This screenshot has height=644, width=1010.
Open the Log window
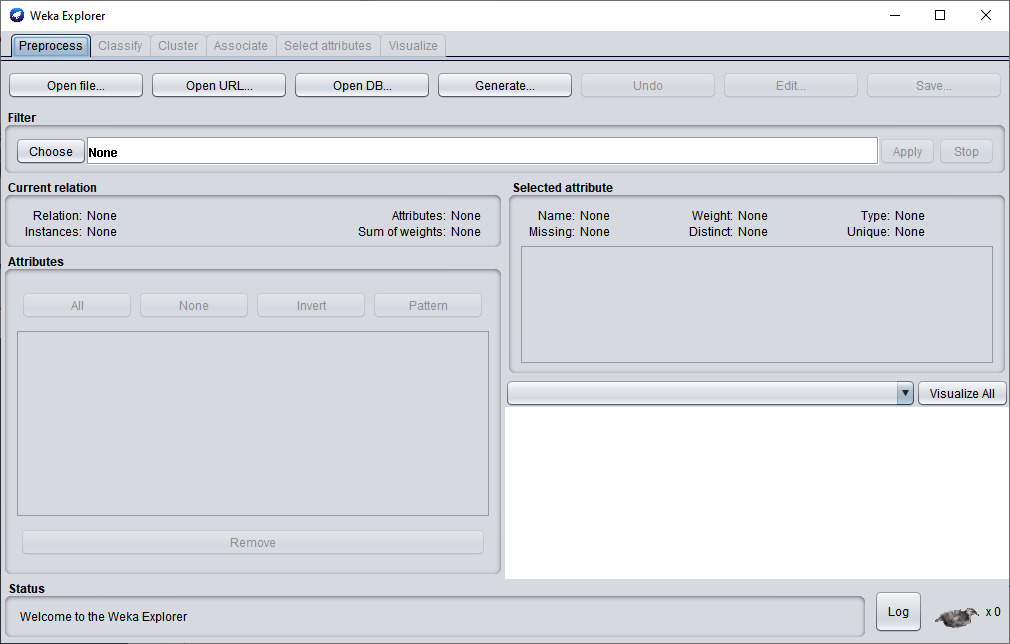click(898, 612)
